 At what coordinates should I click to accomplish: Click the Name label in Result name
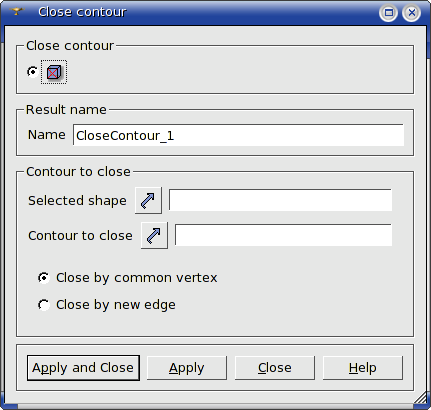click(47, 135)
